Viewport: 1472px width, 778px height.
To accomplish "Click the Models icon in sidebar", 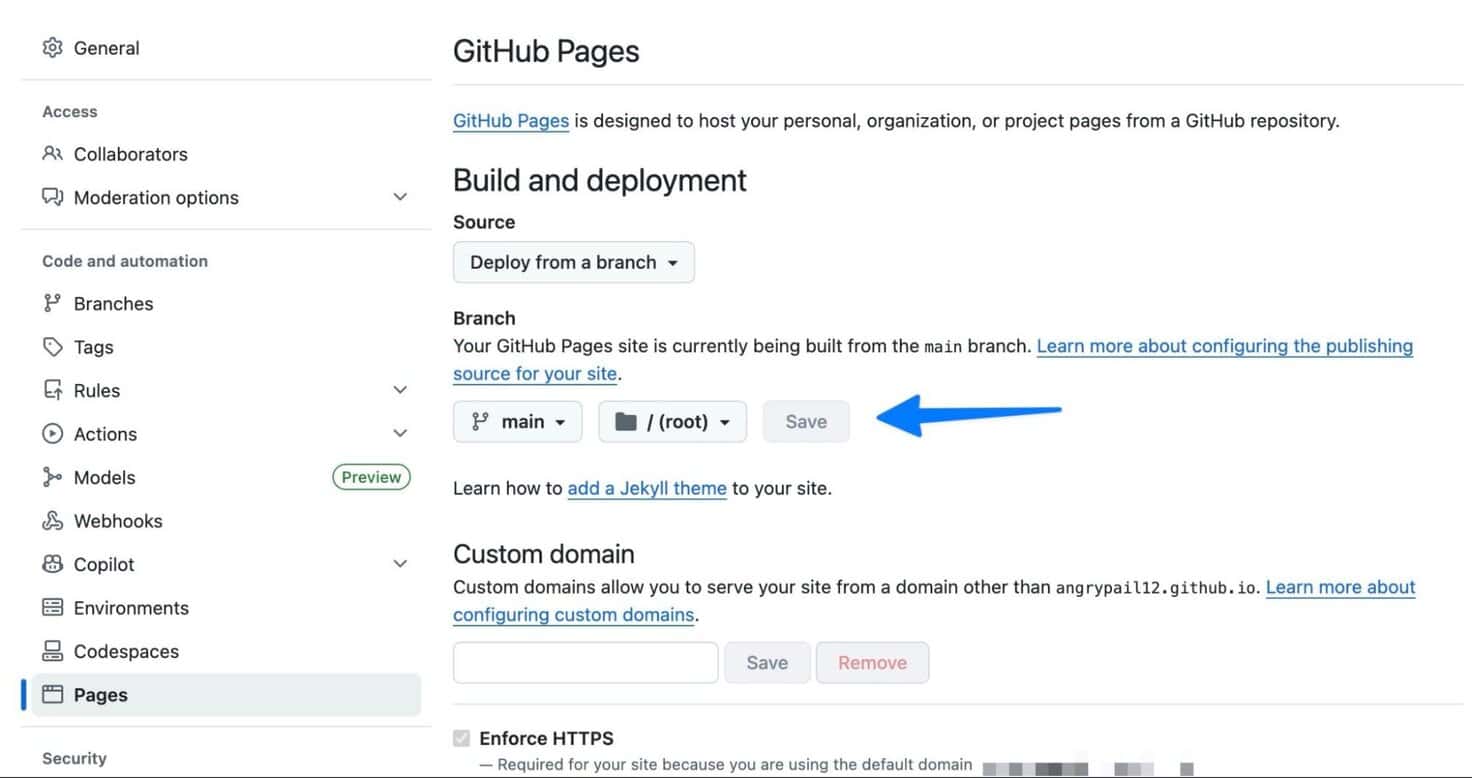I will click(x=52, y=478).
